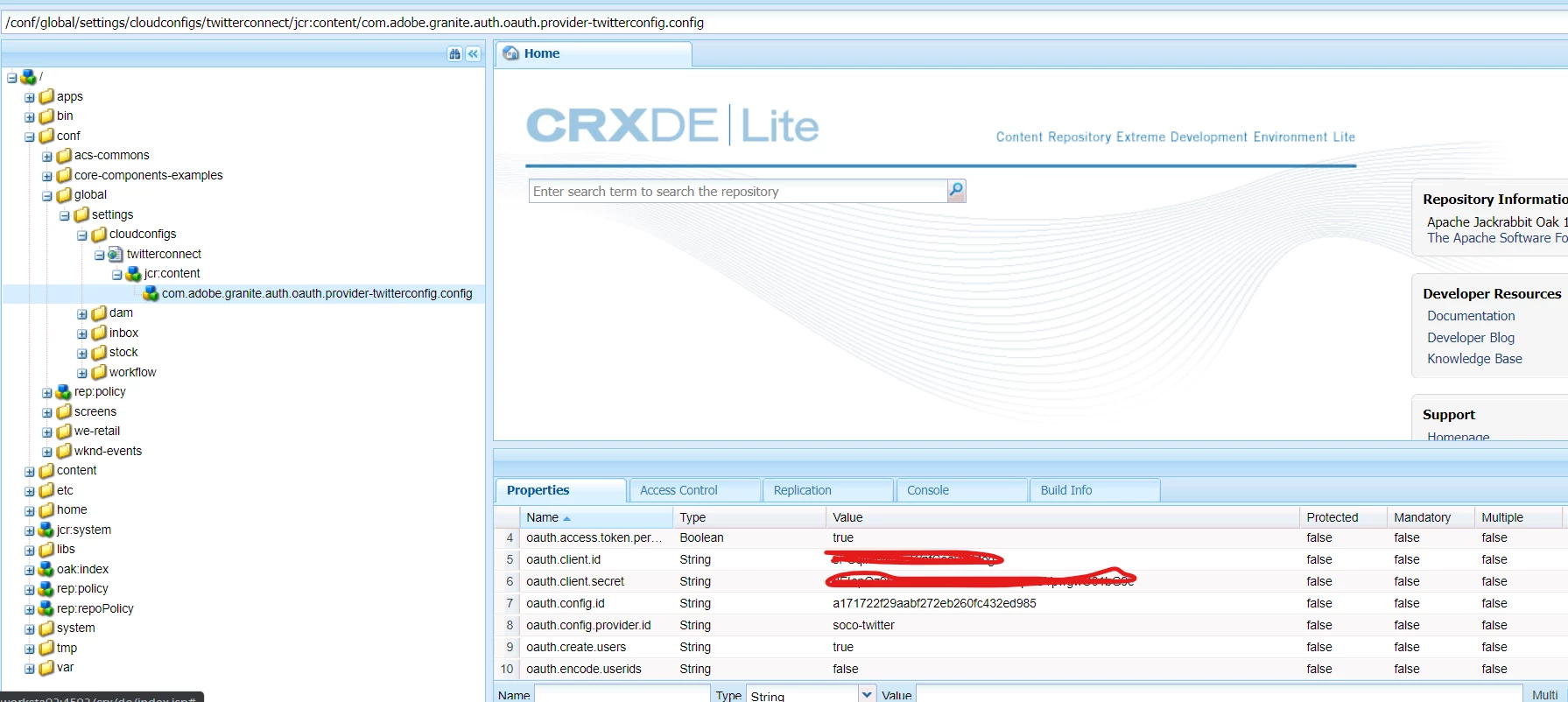Open the Knowledge Base link
The height and width of the screenshot is (702, 1568).
coord(1474,359)
